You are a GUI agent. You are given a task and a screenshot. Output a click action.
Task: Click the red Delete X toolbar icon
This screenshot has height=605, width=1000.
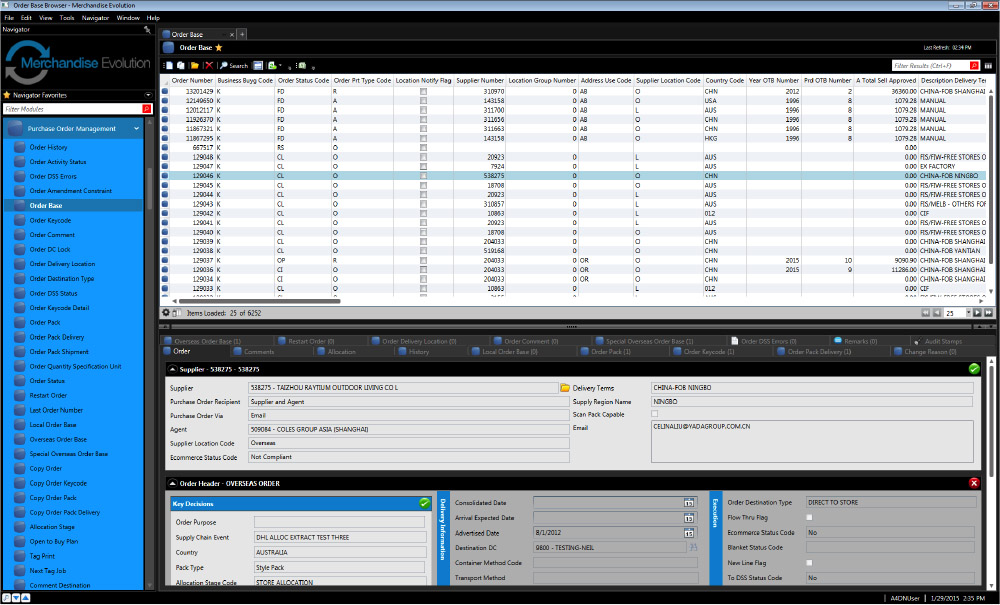(209, 66)
